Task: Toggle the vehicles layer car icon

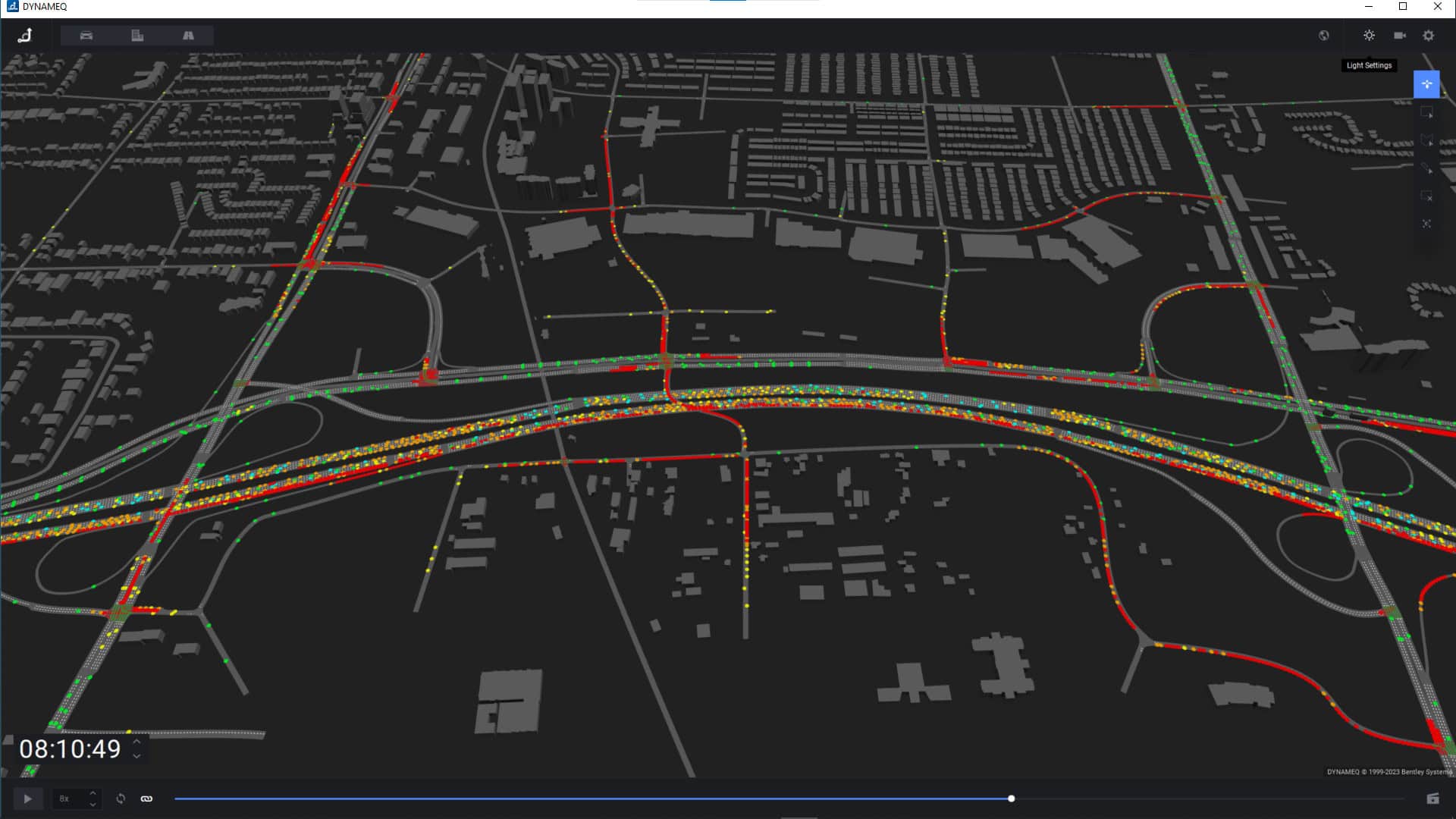Action: click(x=86, y=36)
